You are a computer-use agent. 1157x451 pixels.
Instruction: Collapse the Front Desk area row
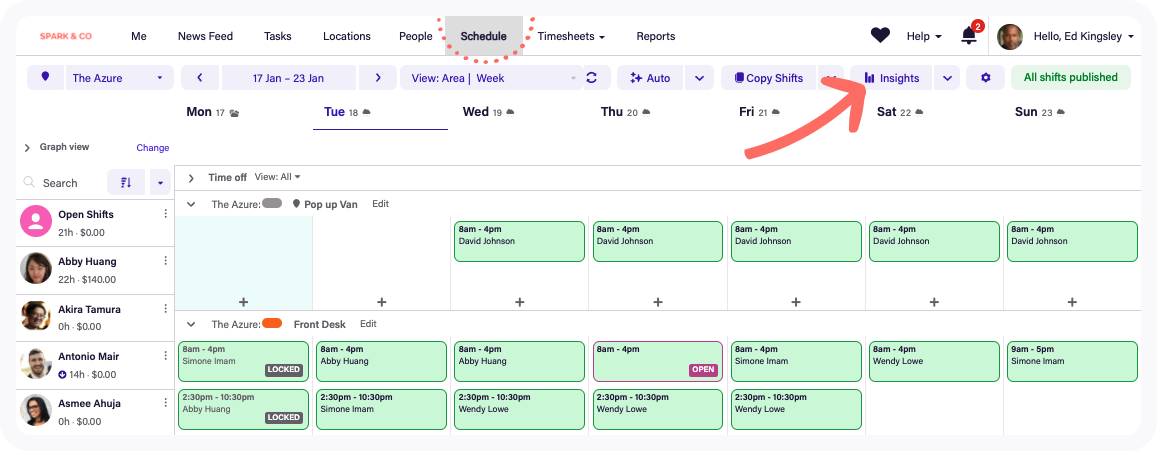pyautogui.click(x=191, y=324)
